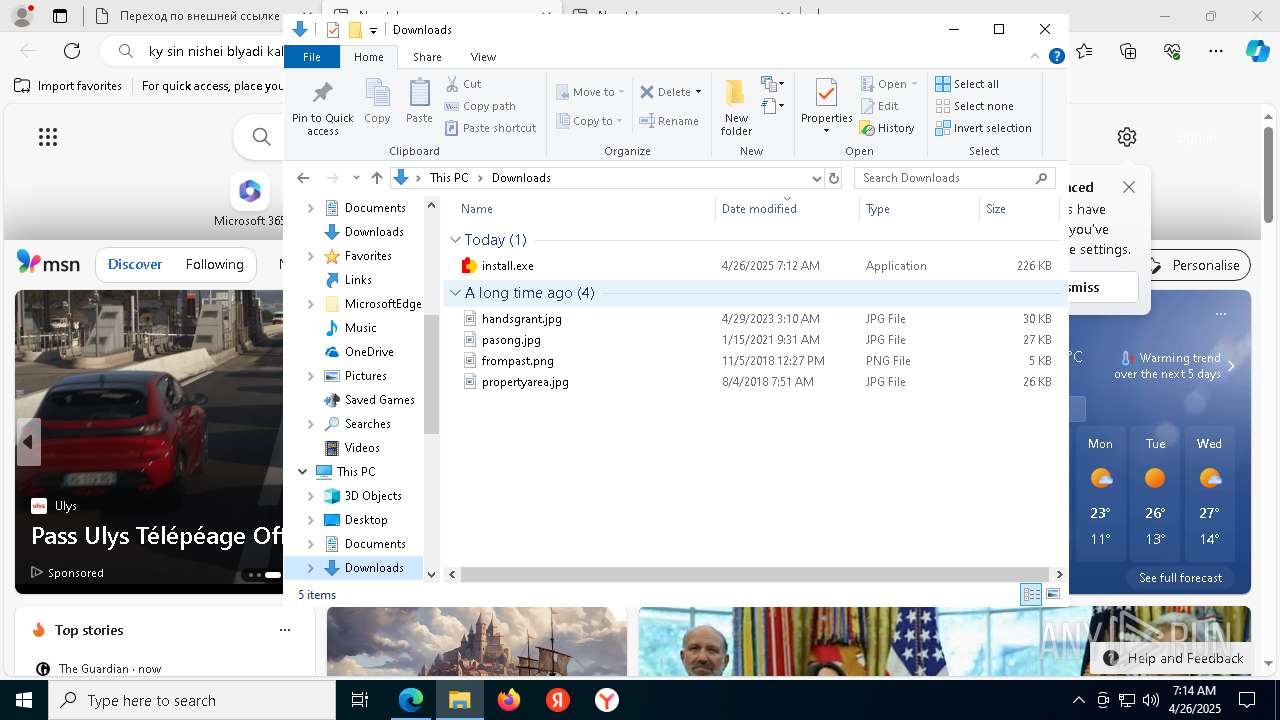
Task: Open Desktop under This PC
Action: click(x=366, y=520)
